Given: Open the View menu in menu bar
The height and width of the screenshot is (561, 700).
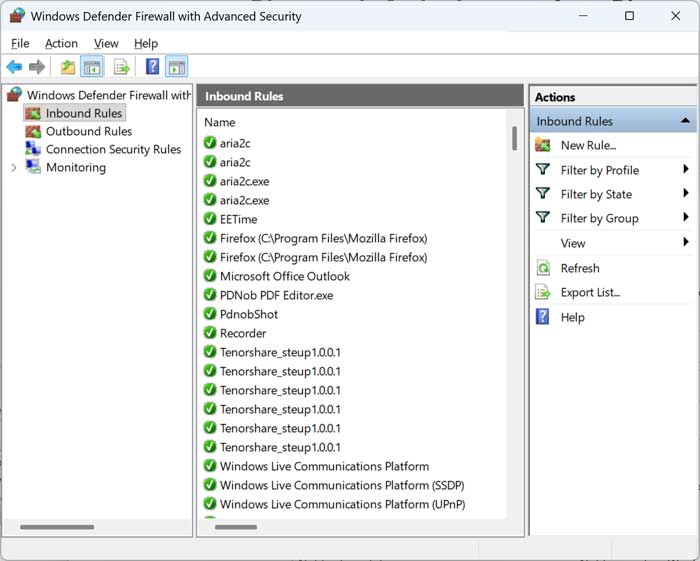Looking at the screenshot, I should (106, 43).
